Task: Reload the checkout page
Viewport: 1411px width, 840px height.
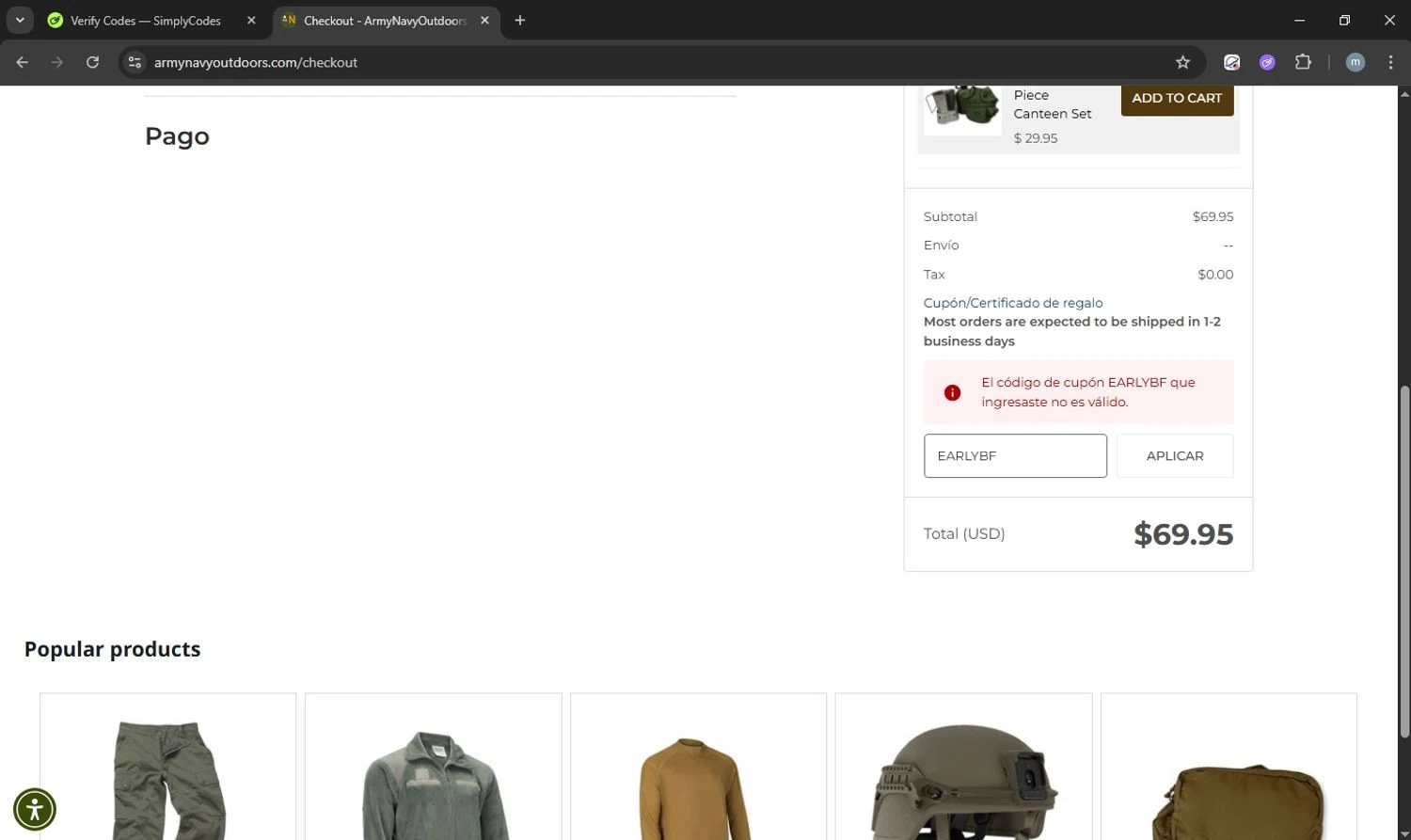Action: coord(92,62)
